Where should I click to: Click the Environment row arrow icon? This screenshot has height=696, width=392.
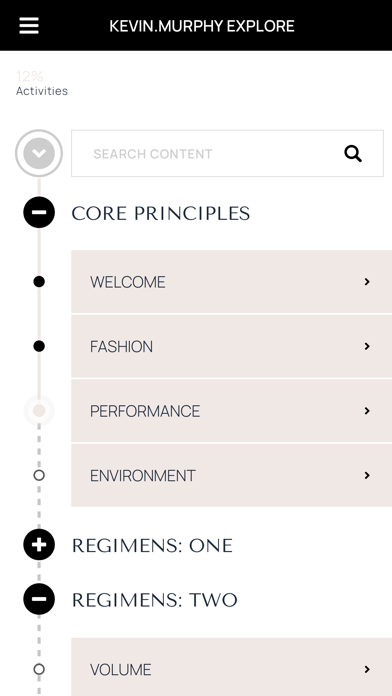tap(367, 475)
